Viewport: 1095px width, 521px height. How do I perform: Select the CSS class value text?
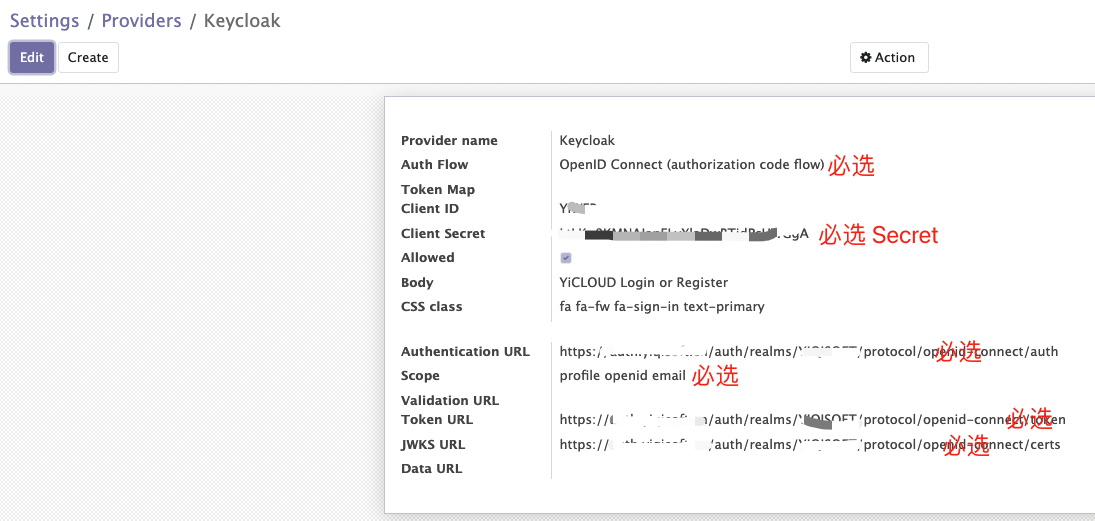[x=661, y=307]
